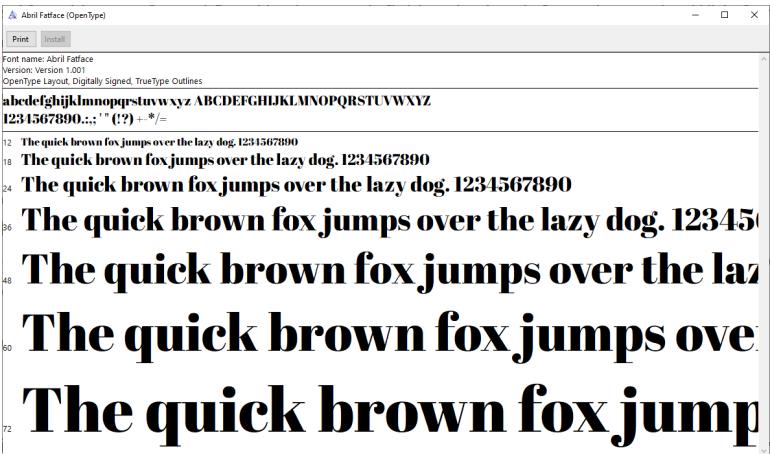Screen dimensions: 770x454
Task: Click the Print button
Action: tap(21, 39)
